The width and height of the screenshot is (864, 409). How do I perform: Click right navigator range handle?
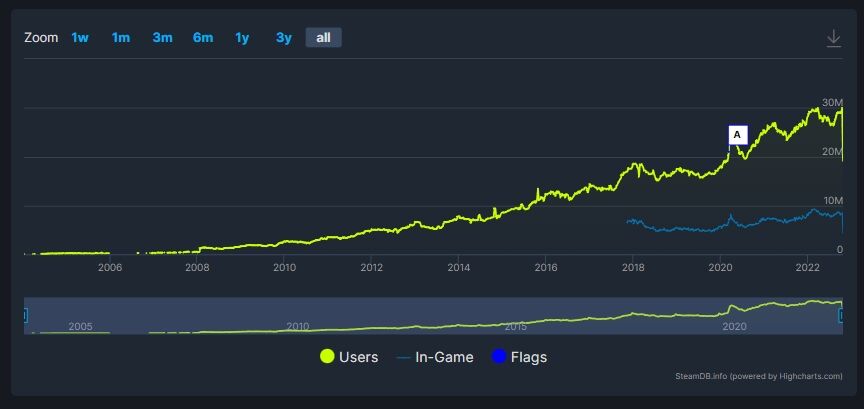pyautogui.click(x=841, y=315)
